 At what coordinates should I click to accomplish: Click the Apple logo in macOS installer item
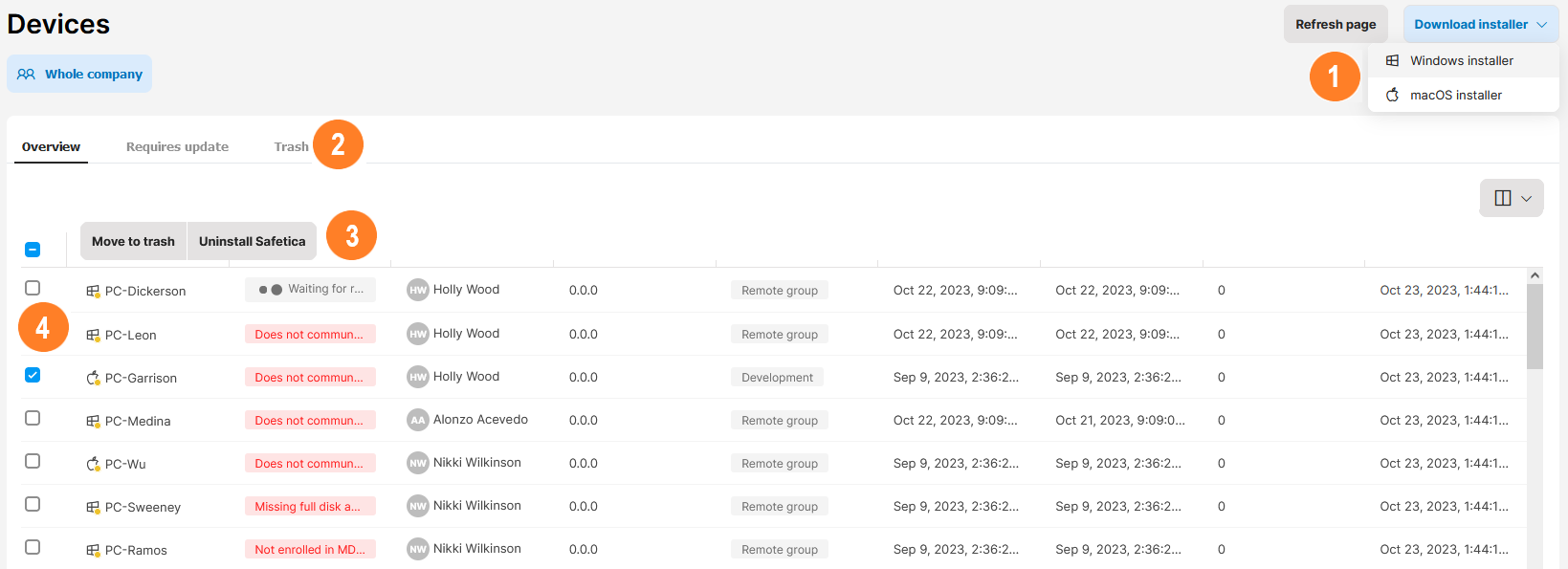1392,95
